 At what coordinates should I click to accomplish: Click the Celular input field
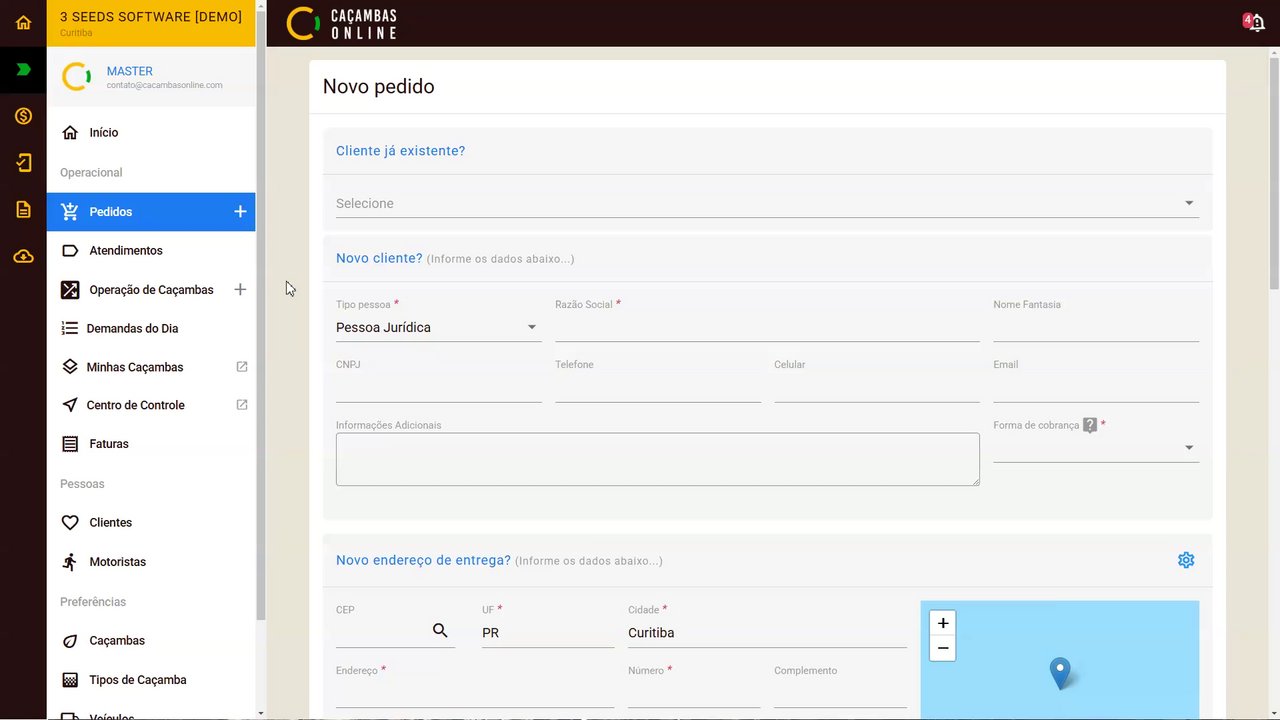tap(876, 388)
